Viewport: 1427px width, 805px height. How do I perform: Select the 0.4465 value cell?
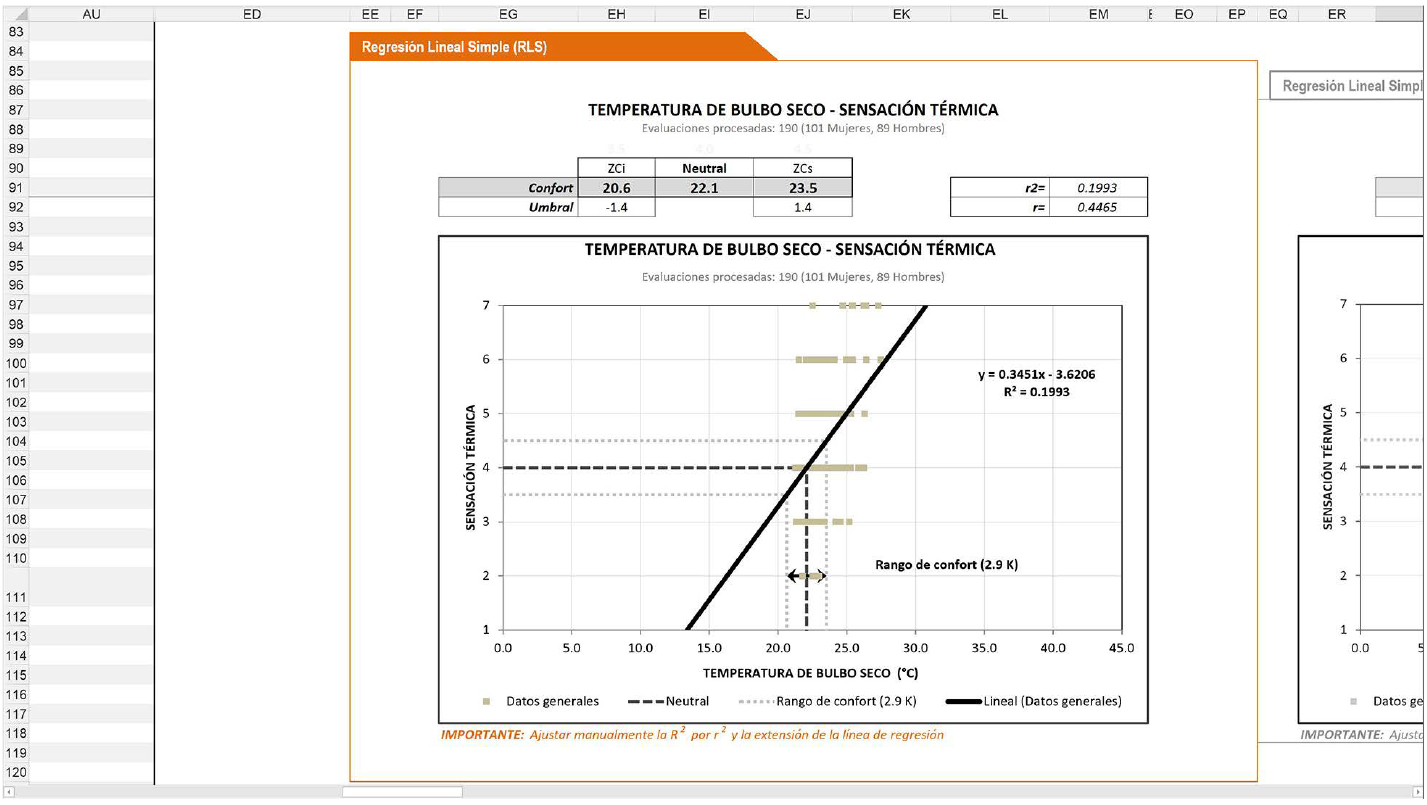click(1098, 207)
